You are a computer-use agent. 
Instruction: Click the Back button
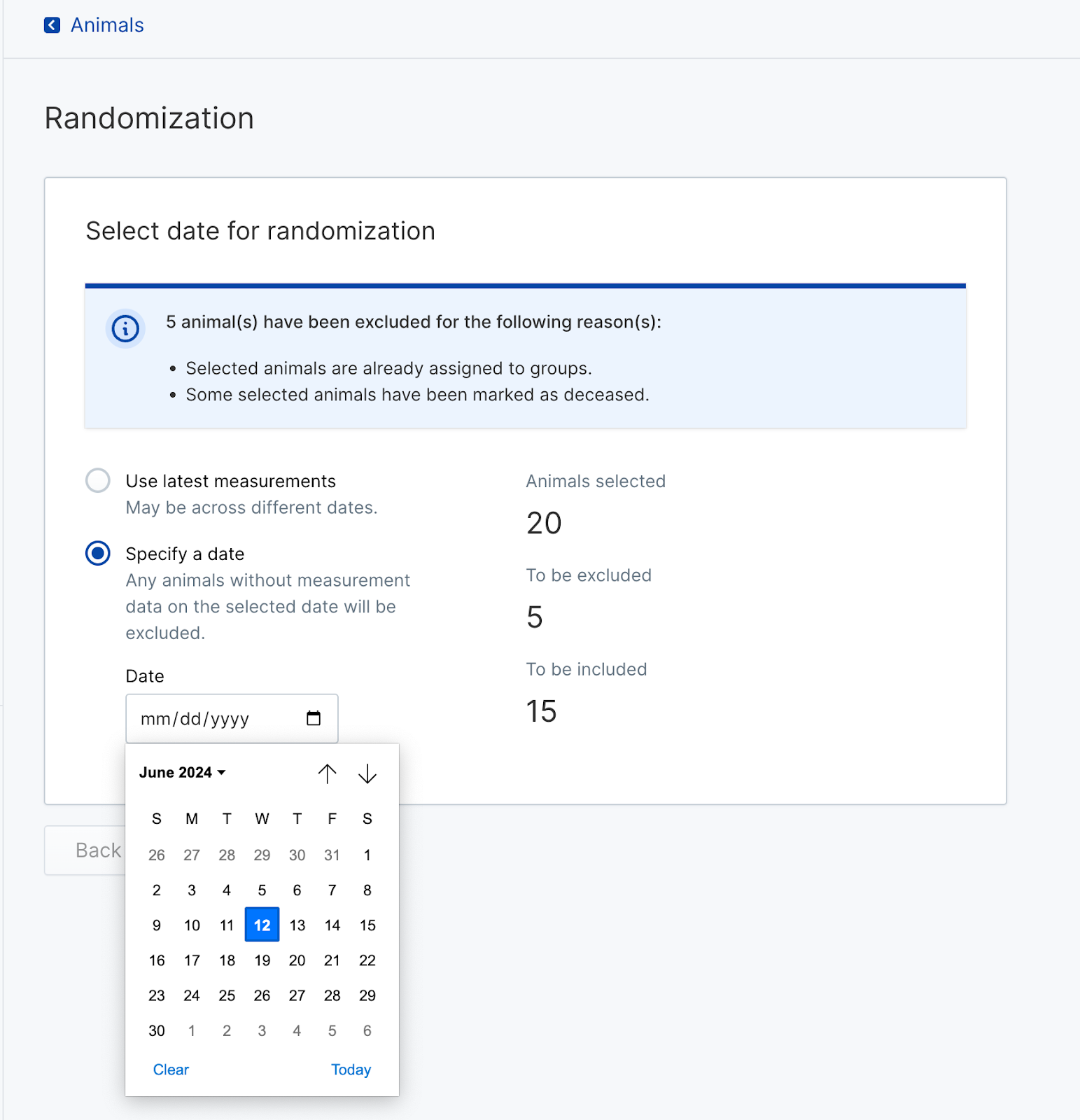85,850
